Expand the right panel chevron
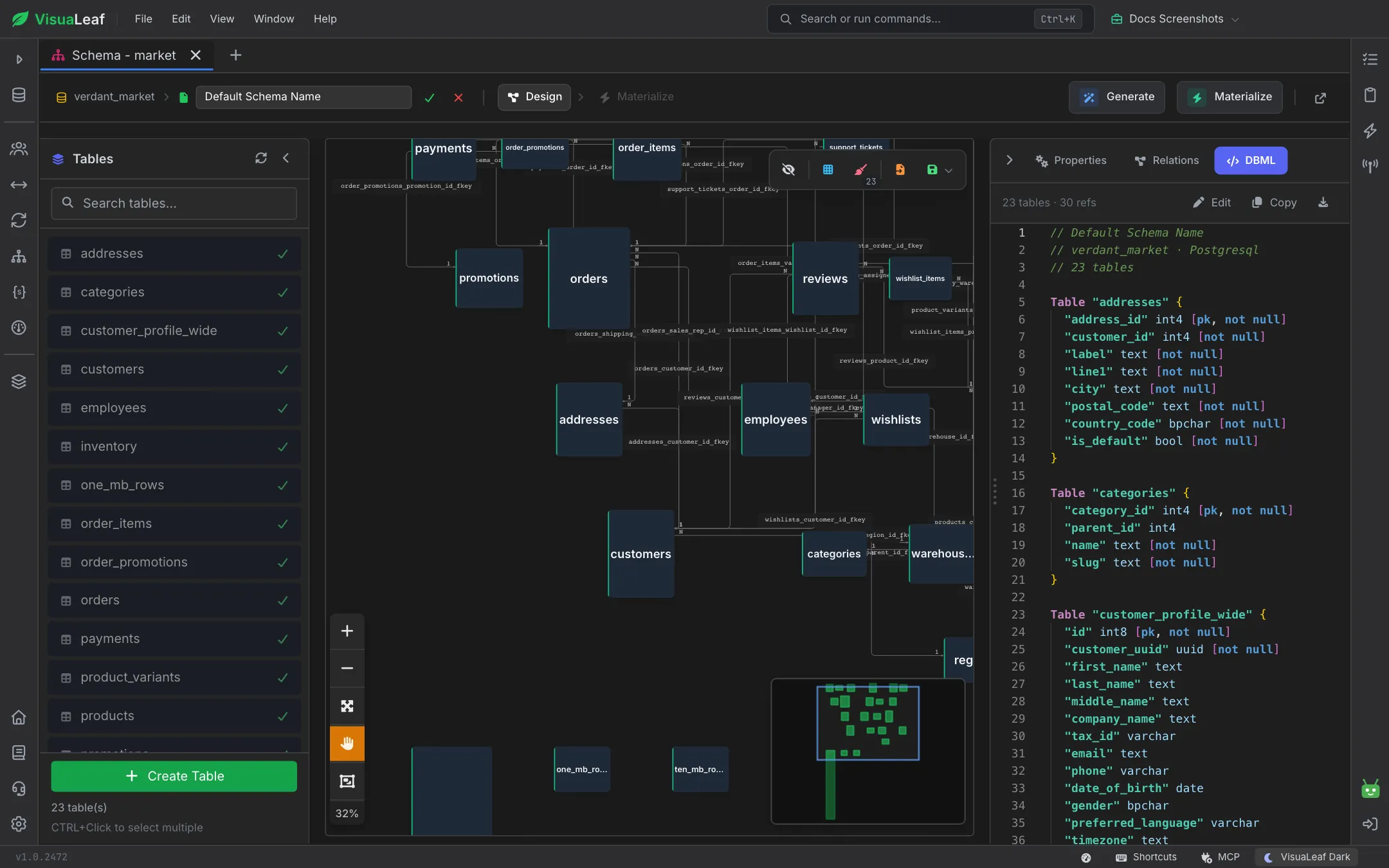 pos(1010,160)
